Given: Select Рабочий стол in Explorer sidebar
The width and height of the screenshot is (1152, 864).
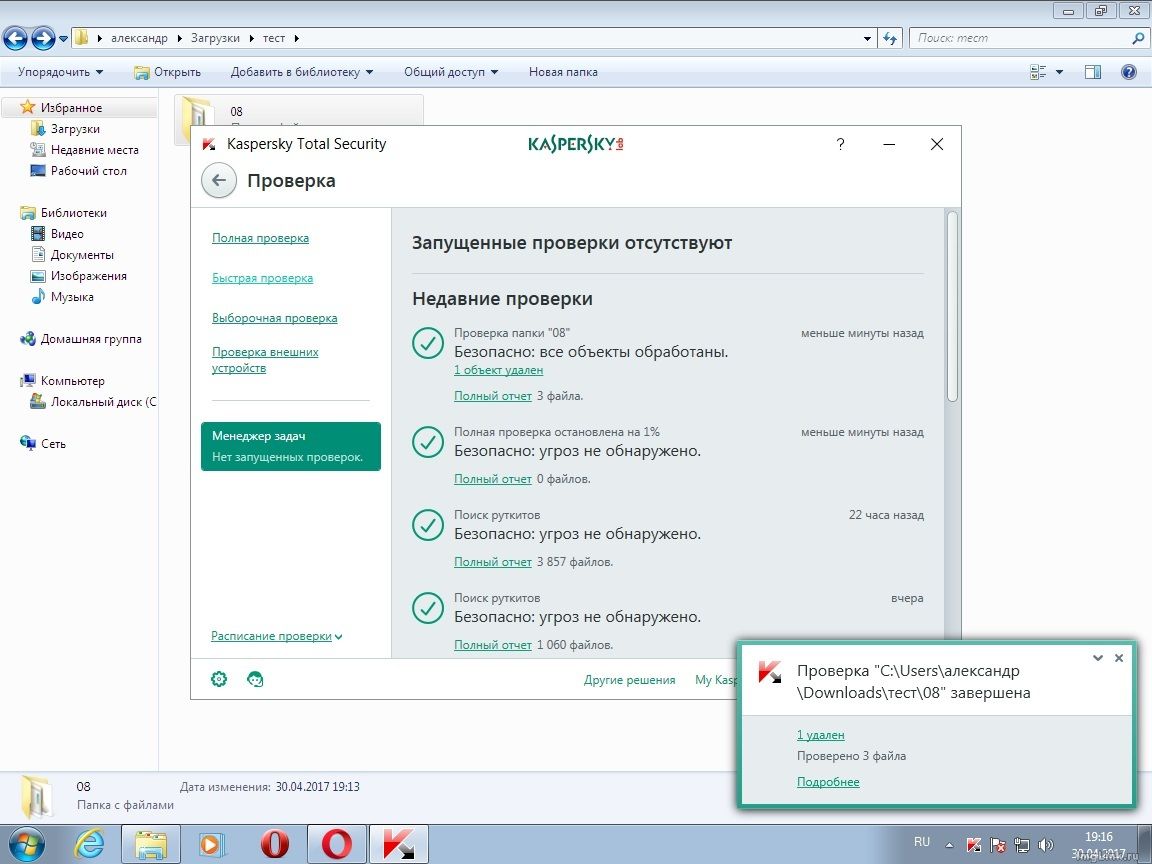Looking at the screenshot, I should [x=88, y=170].
